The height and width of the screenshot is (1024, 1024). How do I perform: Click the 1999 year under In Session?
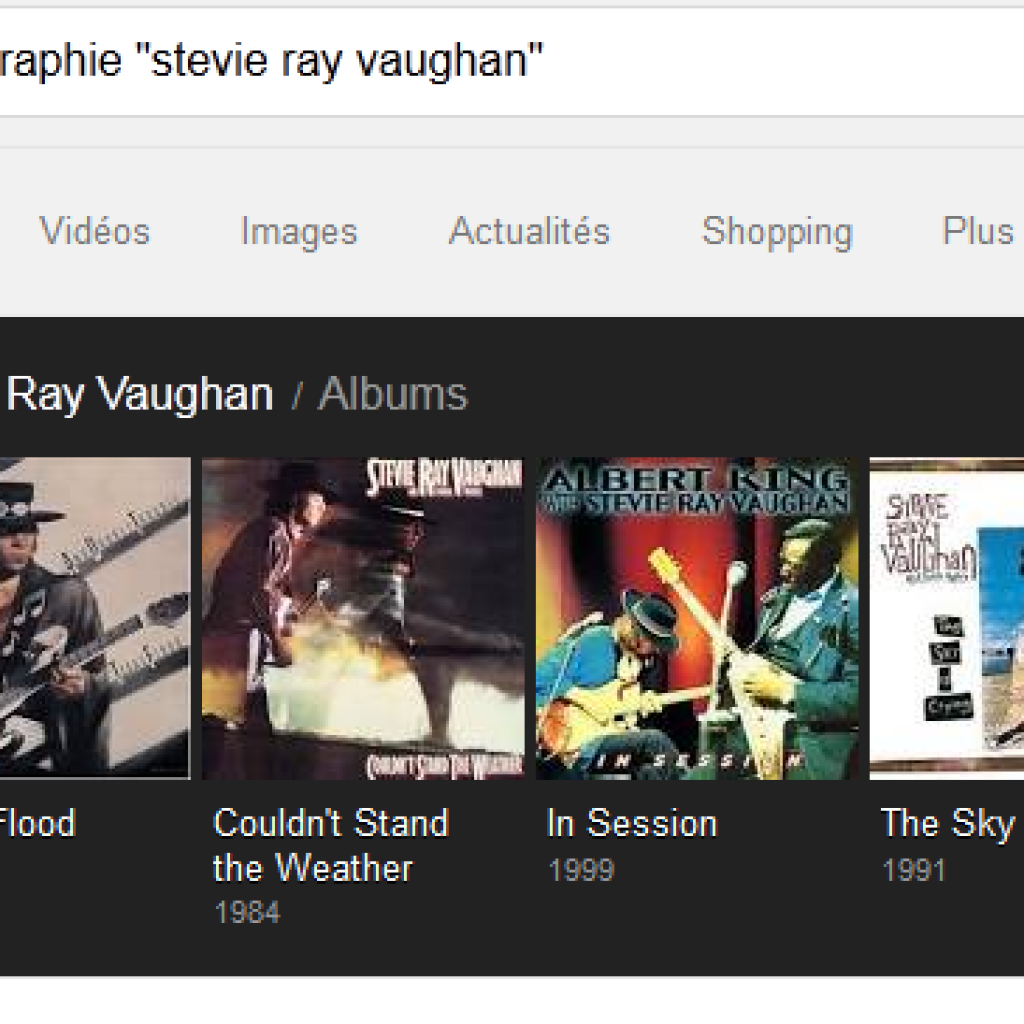point(580,869)
